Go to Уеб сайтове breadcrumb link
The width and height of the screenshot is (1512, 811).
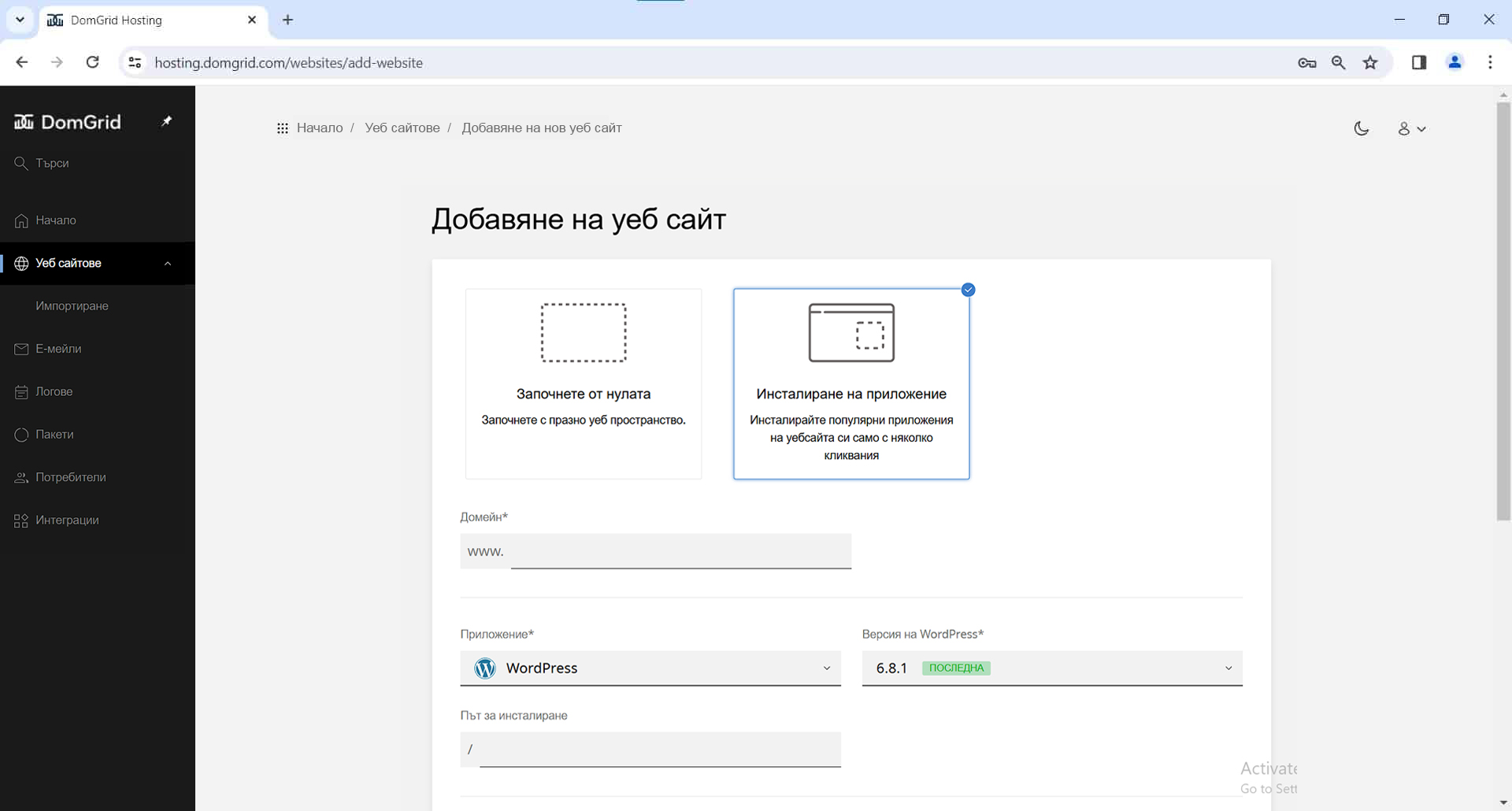pyautogui.click(x=402, y=128)
